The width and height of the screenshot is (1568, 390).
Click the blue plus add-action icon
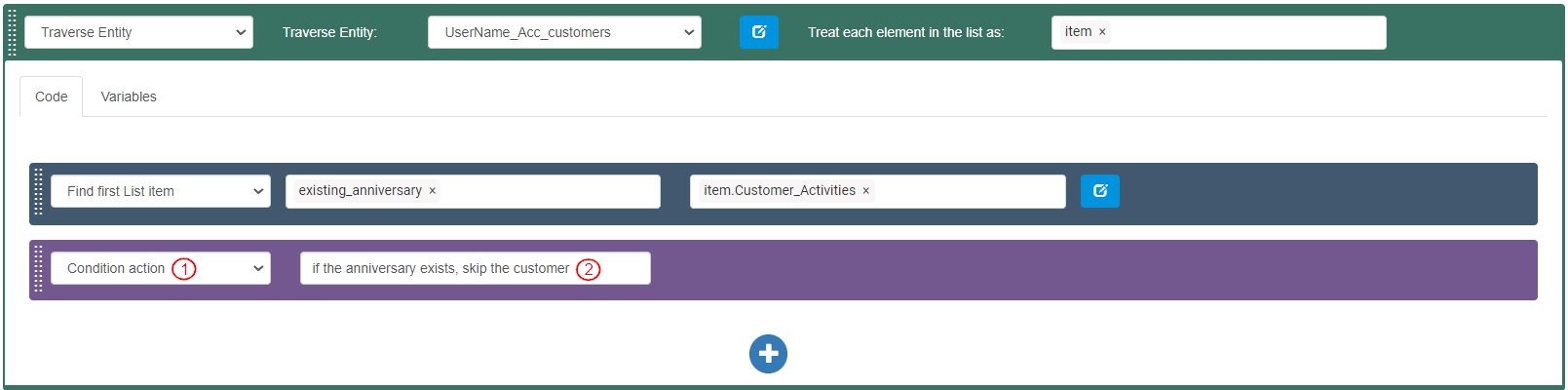(768, 354)
